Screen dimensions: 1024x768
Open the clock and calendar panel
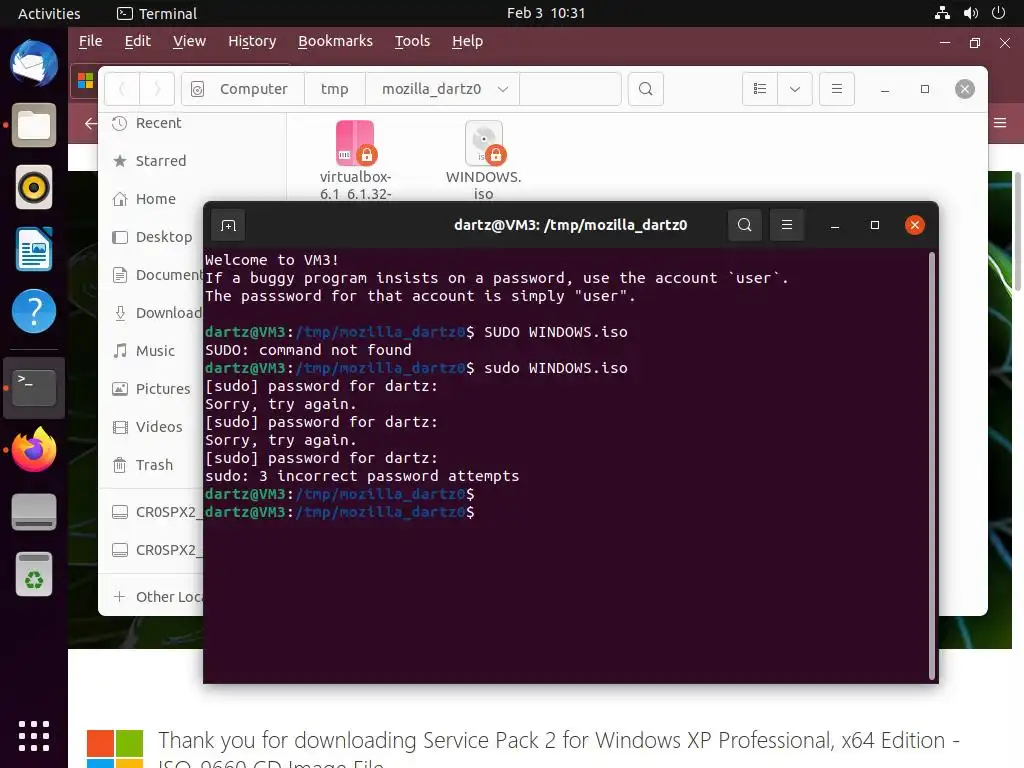tap(545, 13)
